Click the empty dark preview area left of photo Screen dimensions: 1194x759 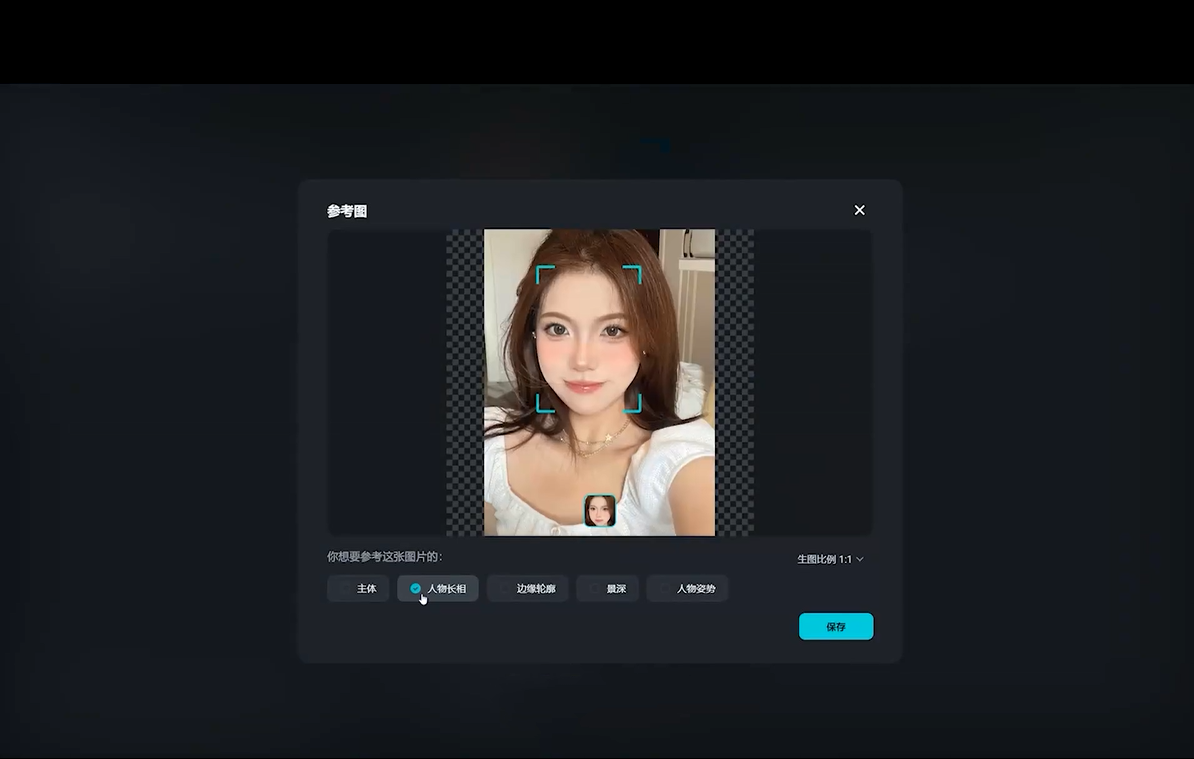click(x=386, y=382)
